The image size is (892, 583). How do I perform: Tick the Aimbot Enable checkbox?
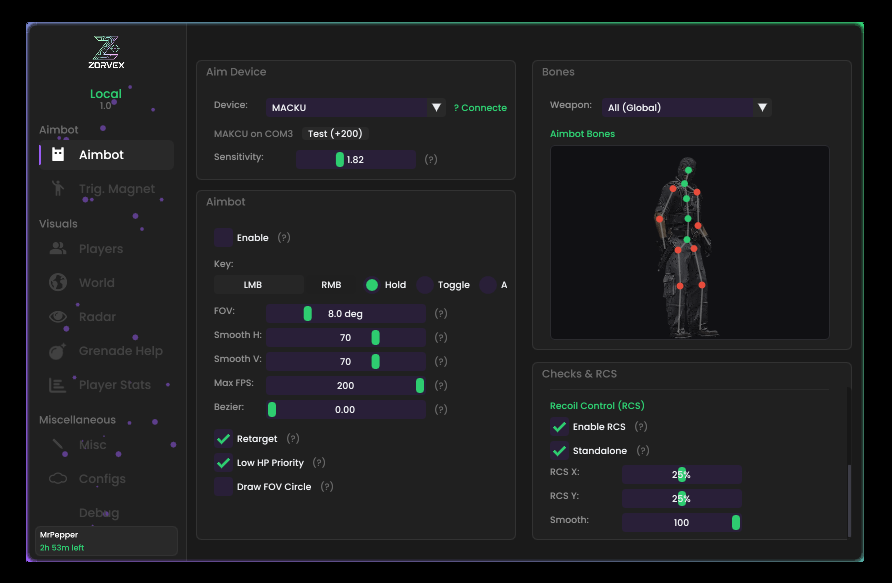click(223, 238)
